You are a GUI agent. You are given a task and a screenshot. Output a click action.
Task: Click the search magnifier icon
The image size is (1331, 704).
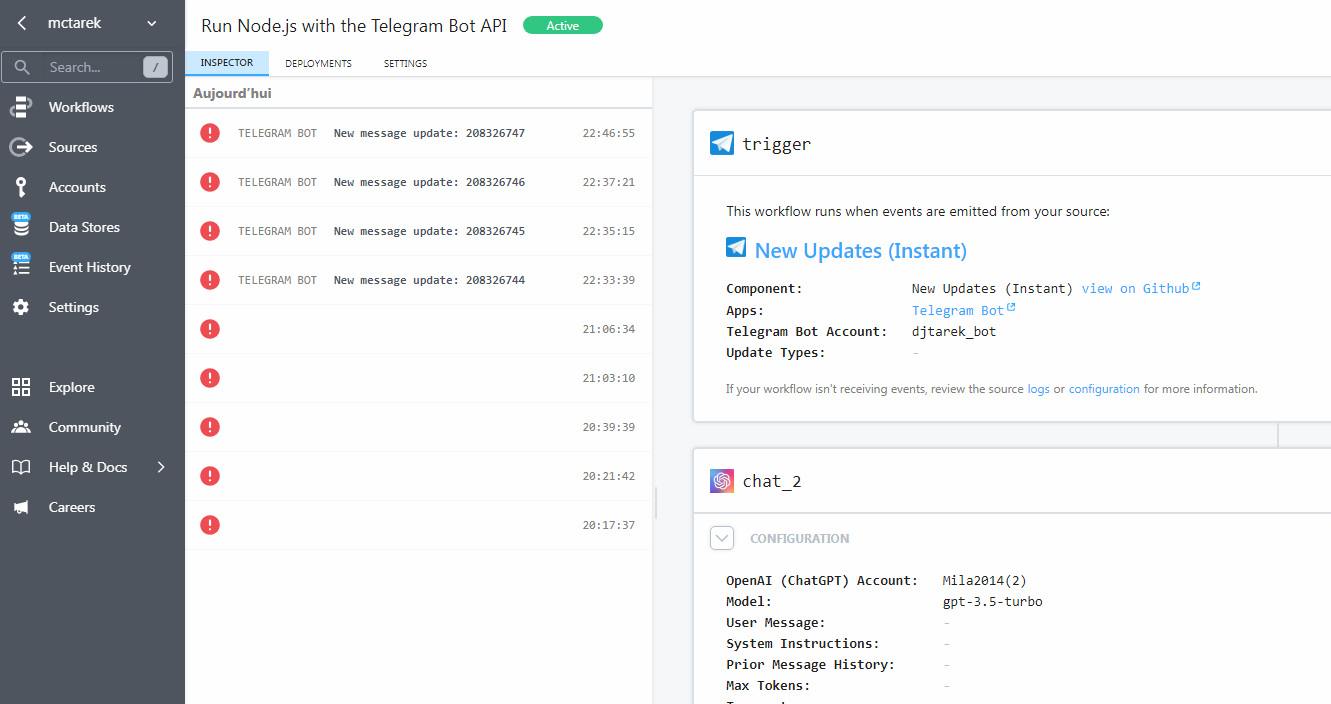(22, 67)
